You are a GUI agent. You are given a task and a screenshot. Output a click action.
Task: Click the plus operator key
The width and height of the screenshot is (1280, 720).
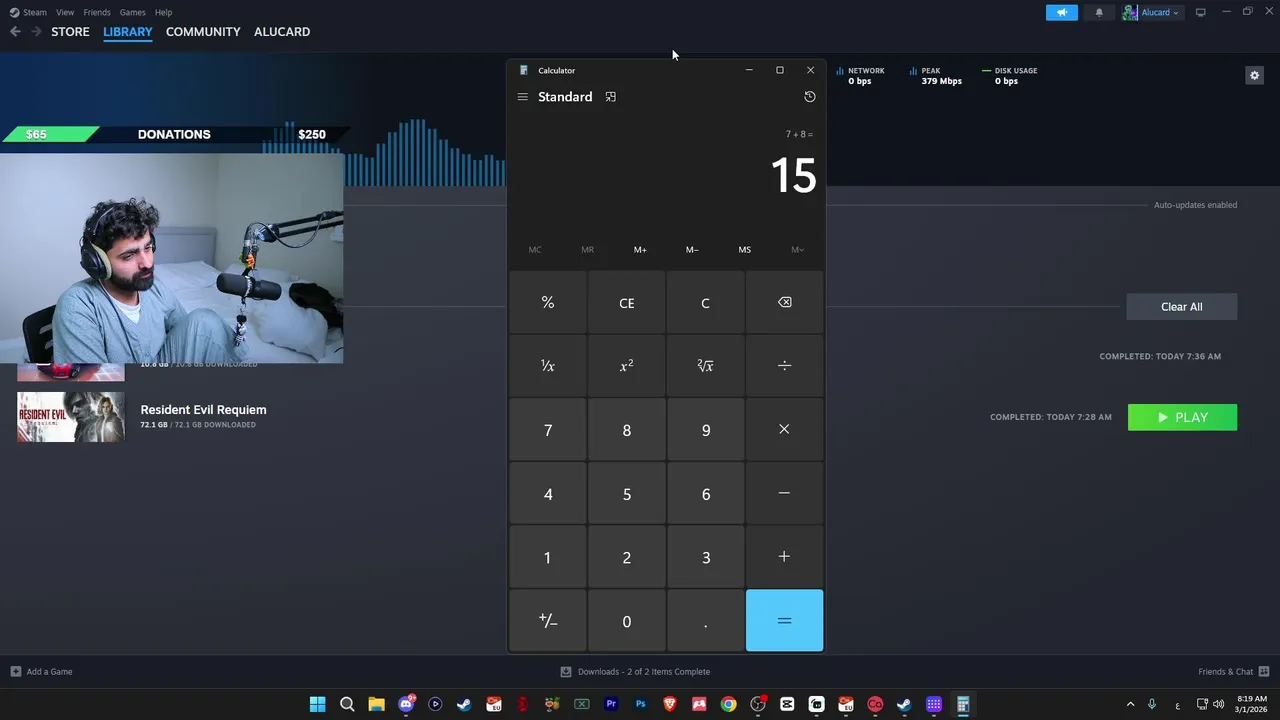pyautogui.click(x=785, y=557)
